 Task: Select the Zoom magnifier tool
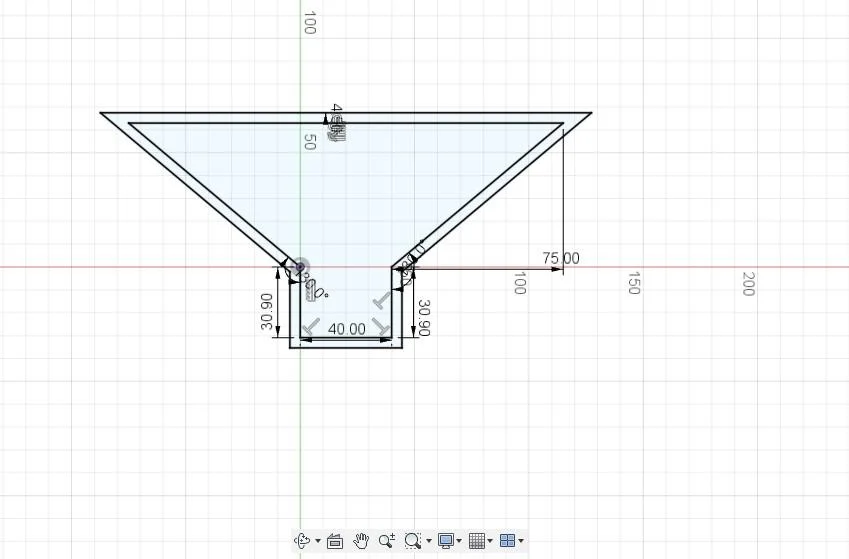click(x=387, y=541)
